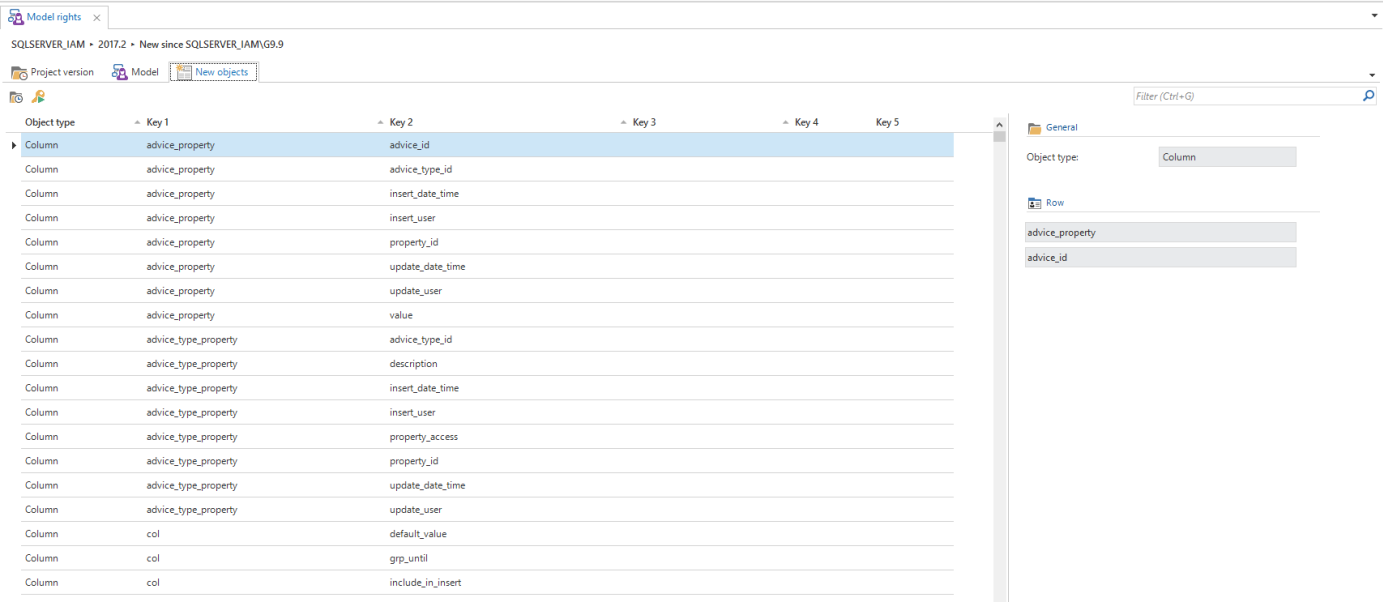The width and height of the screenshot is (1383, 602).
Task: Click the General folder icon in details panel
Action: click(1035, 128)
